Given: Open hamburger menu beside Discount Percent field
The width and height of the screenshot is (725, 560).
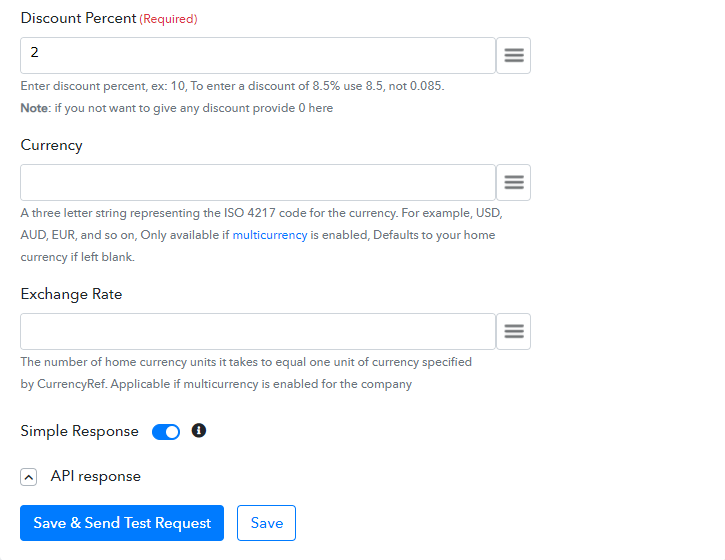Looking at the screenshot, I should click(513, 55).
